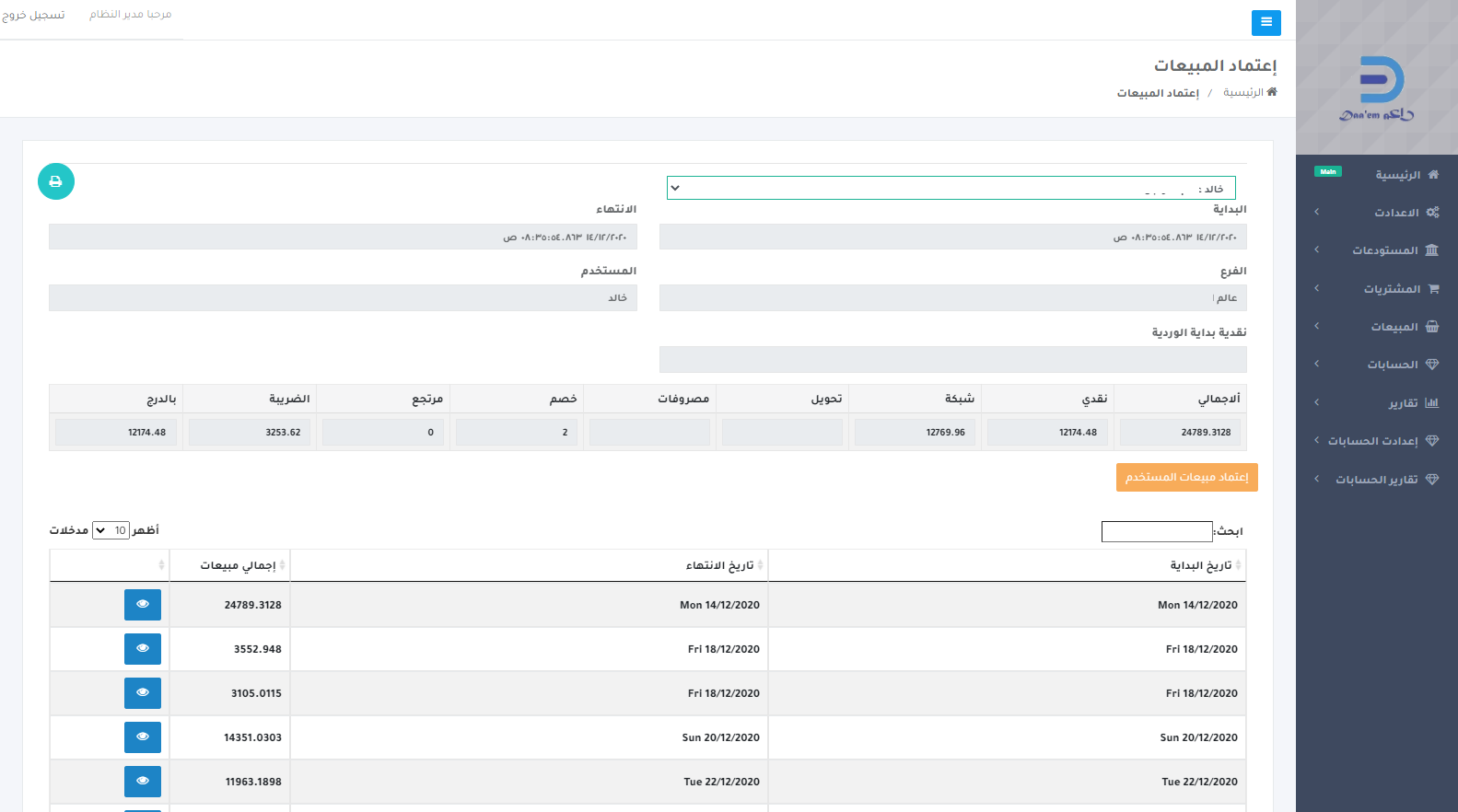Click the ابحث search input field
1458x812 pixels.
pyautogui.click(x=1157, y=531)
